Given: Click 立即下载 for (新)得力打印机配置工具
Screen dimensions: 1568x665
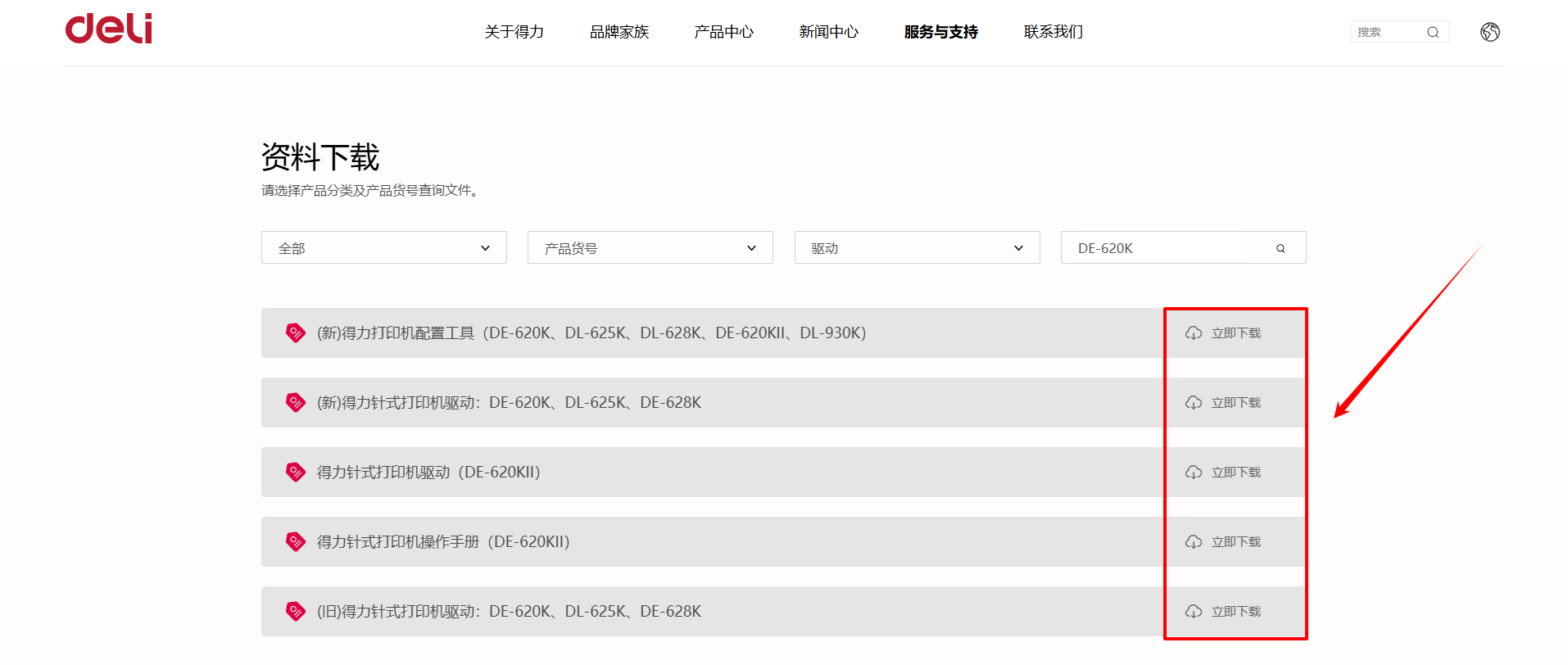Looking at the screenshot, I should click(1236, 333).
